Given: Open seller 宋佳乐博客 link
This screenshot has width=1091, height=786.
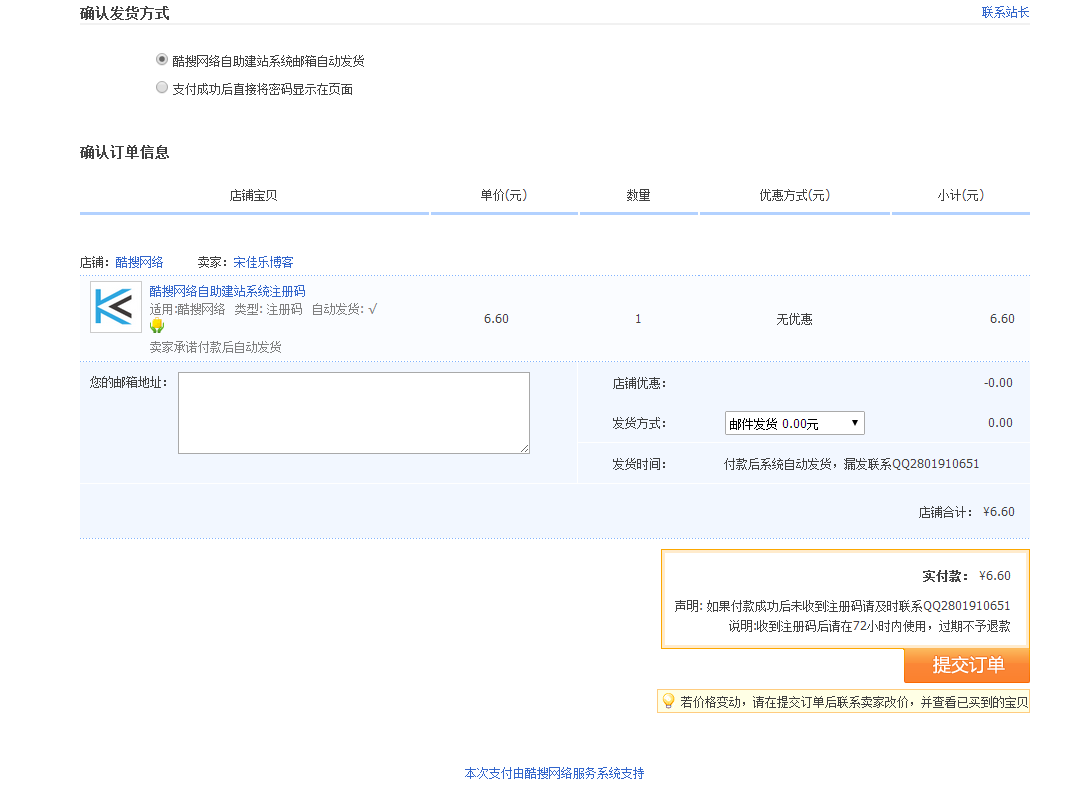Looking at the screenshot, I should [x=263, y=262].
